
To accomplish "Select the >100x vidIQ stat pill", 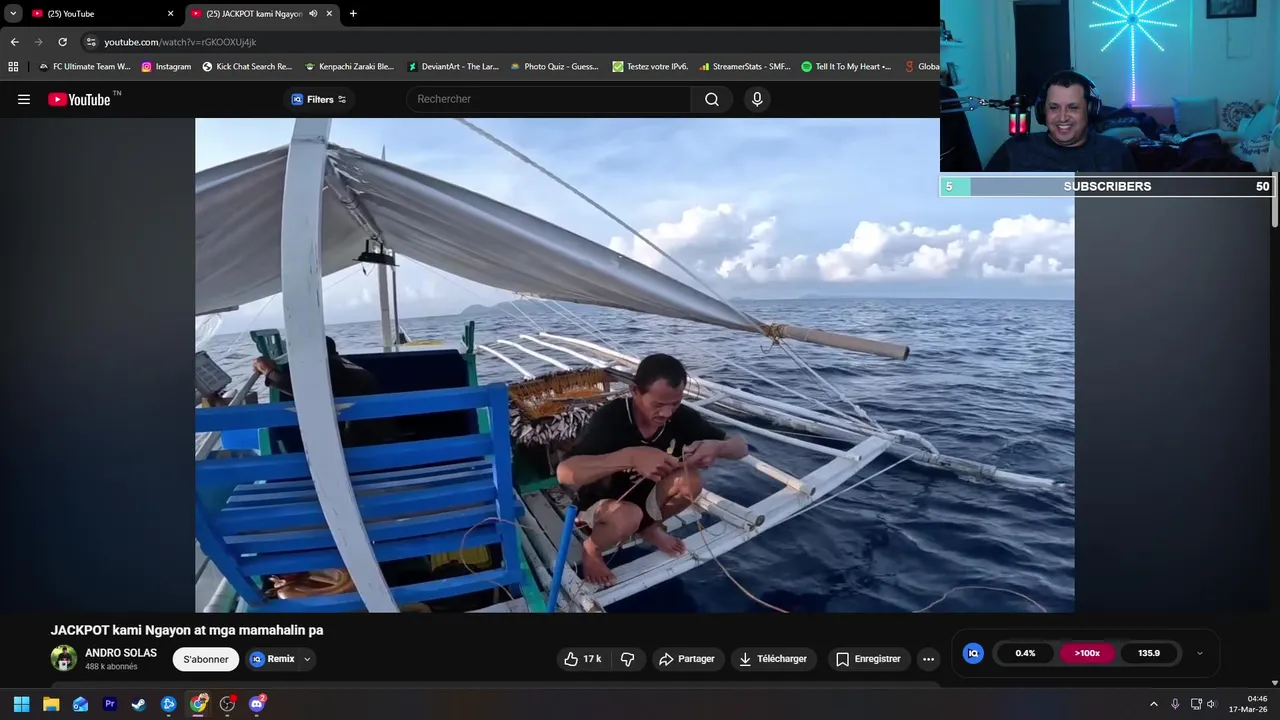I will 1087,653.
